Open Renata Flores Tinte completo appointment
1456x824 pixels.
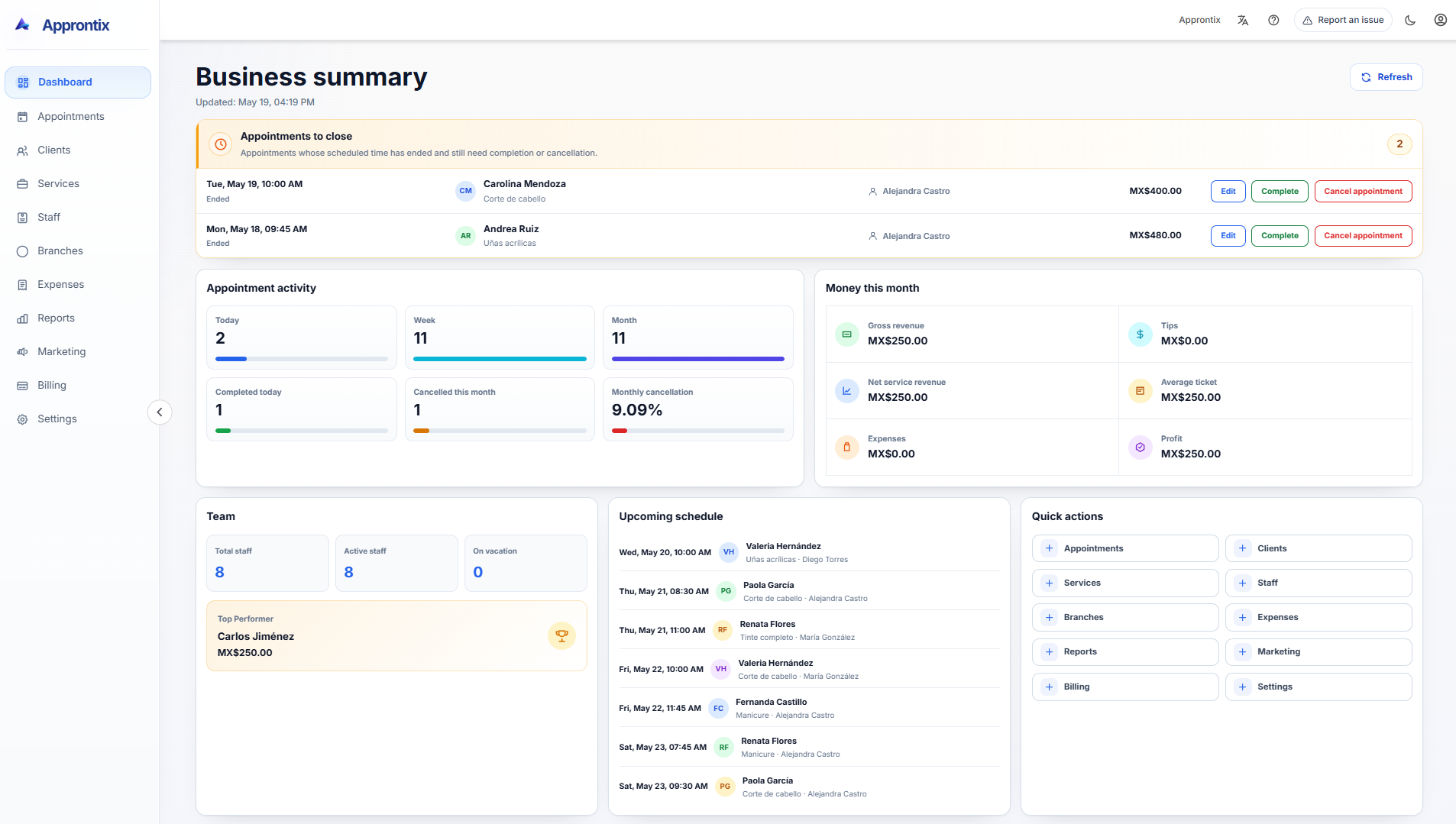coord(809,630)
